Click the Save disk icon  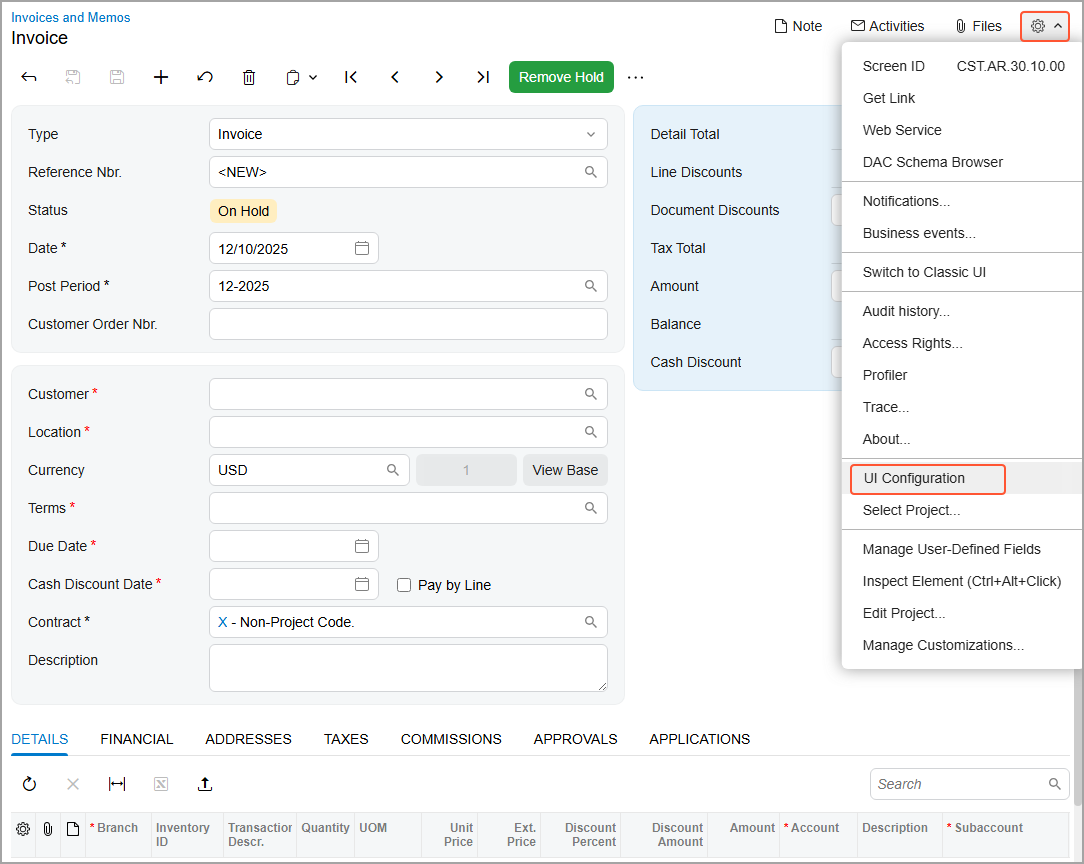pos(117,77)
